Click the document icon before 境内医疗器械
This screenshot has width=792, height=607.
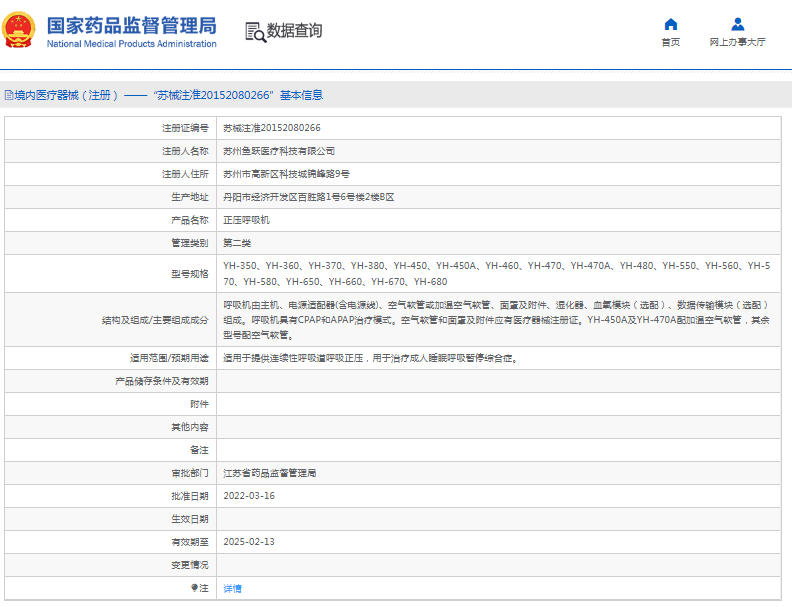9,95
